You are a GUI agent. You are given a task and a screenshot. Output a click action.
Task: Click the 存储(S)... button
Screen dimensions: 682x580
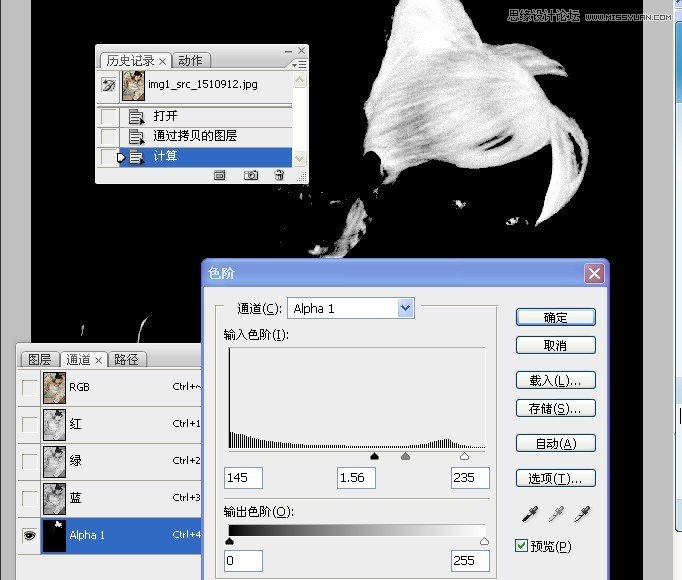point(555,409)
